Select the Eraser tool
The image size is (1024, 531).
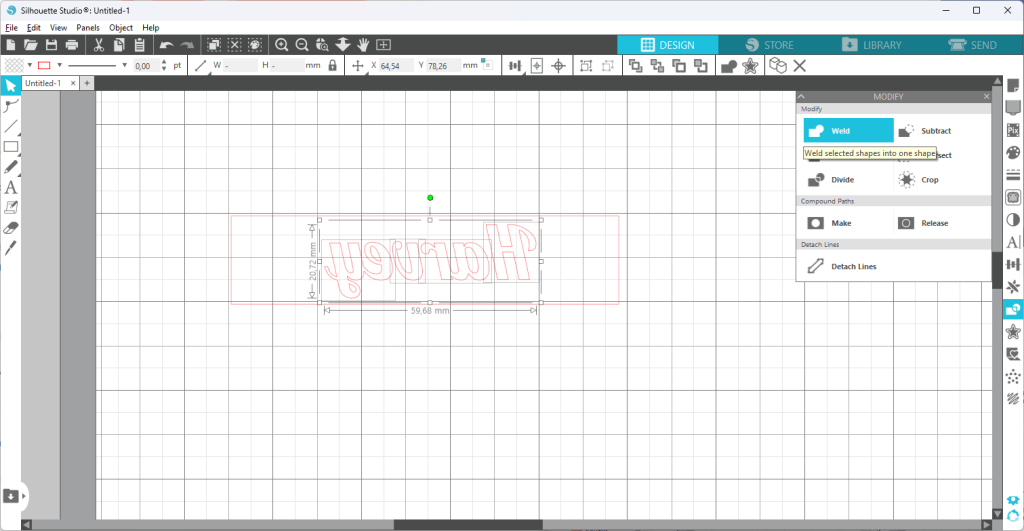point(10,228)
